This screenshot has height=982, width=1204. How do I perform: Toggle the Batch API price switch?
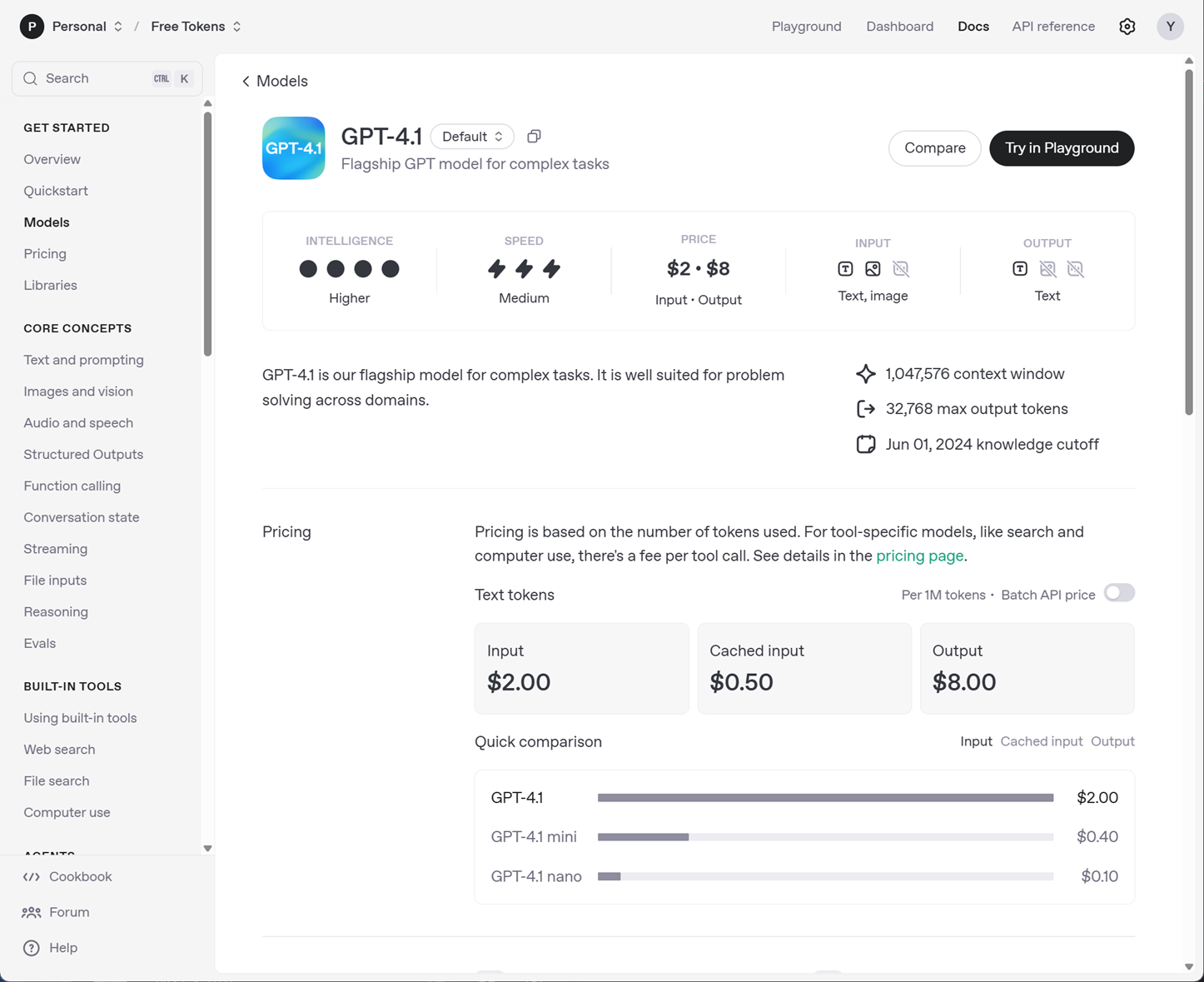pos(1119,593)
